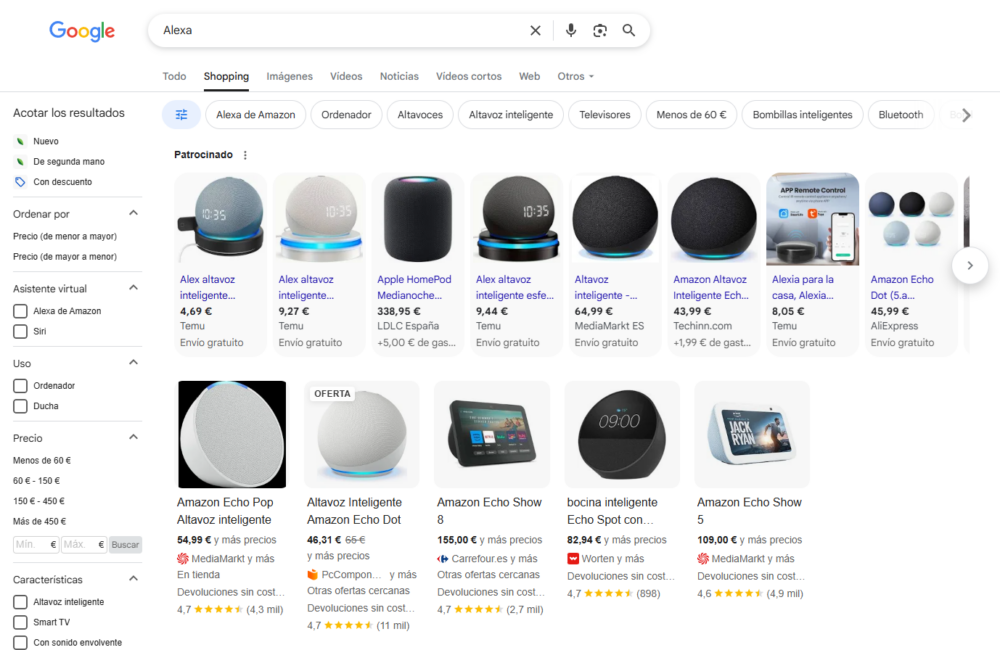Screen dimensions: 1000x650
Task: Click the MediaMarkt icon under Amazon Echo Pop
Action: (x=183, y=559)
